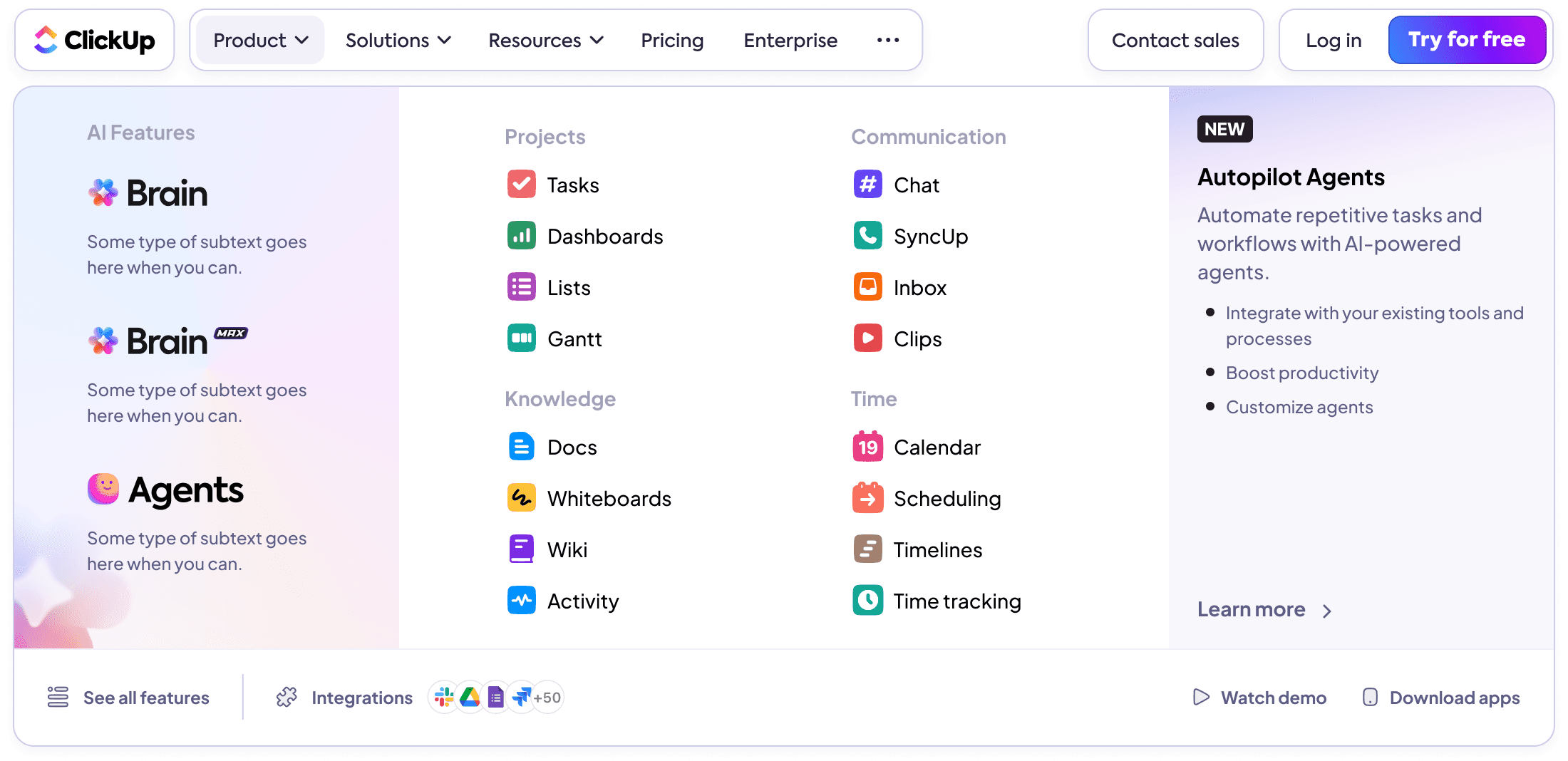Click the Autopilot Agents heading
The width and height of the screenshot is (1568, 761).
[x=1291, y=176]
